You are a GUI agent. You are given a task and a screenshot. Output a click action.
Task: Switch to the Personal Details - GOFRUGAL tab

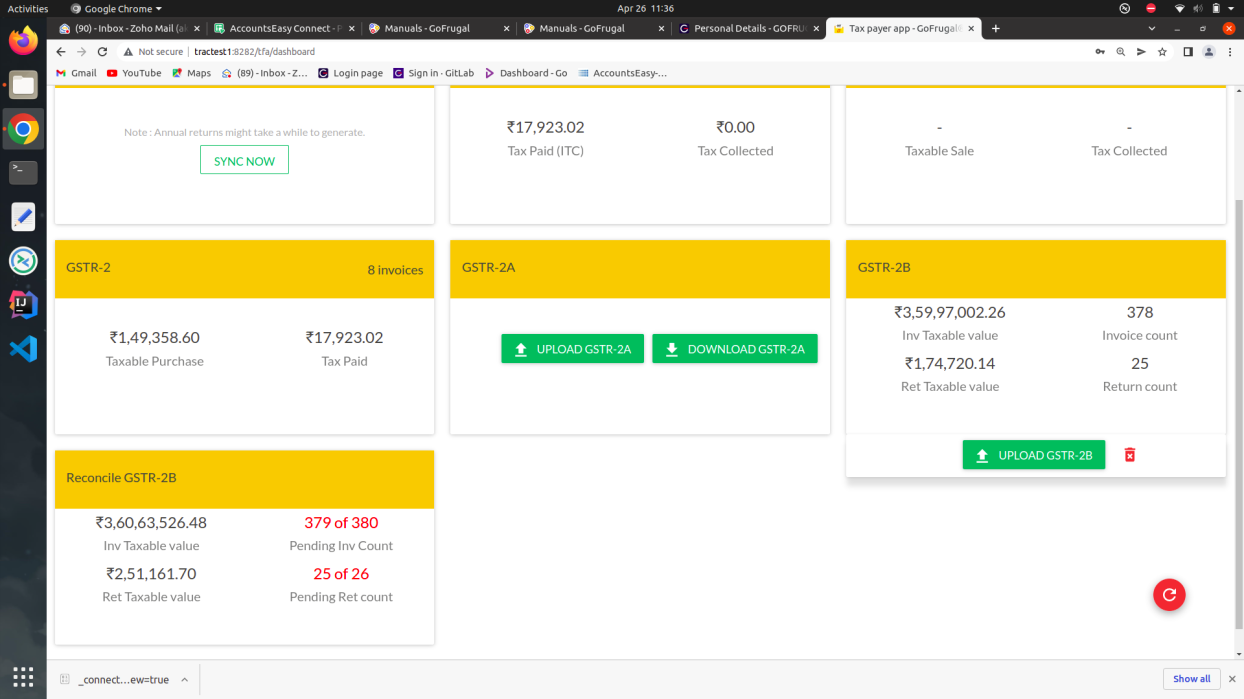(x=749, y=29)
